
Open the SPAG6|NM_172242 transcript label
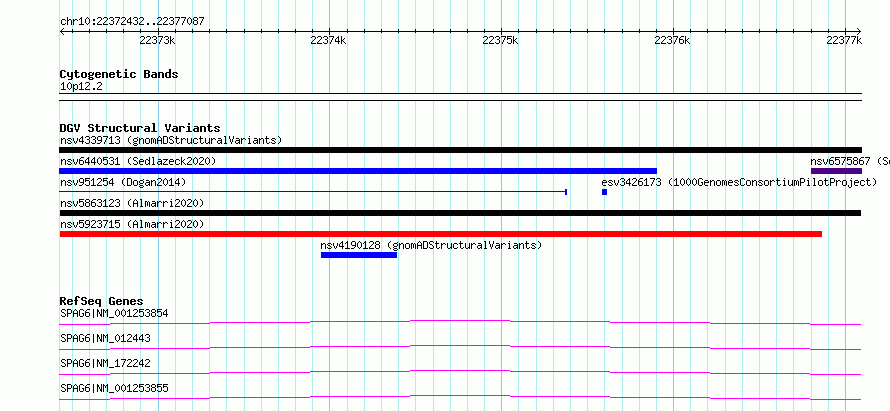pyautogui.click(x=105, y=363)
